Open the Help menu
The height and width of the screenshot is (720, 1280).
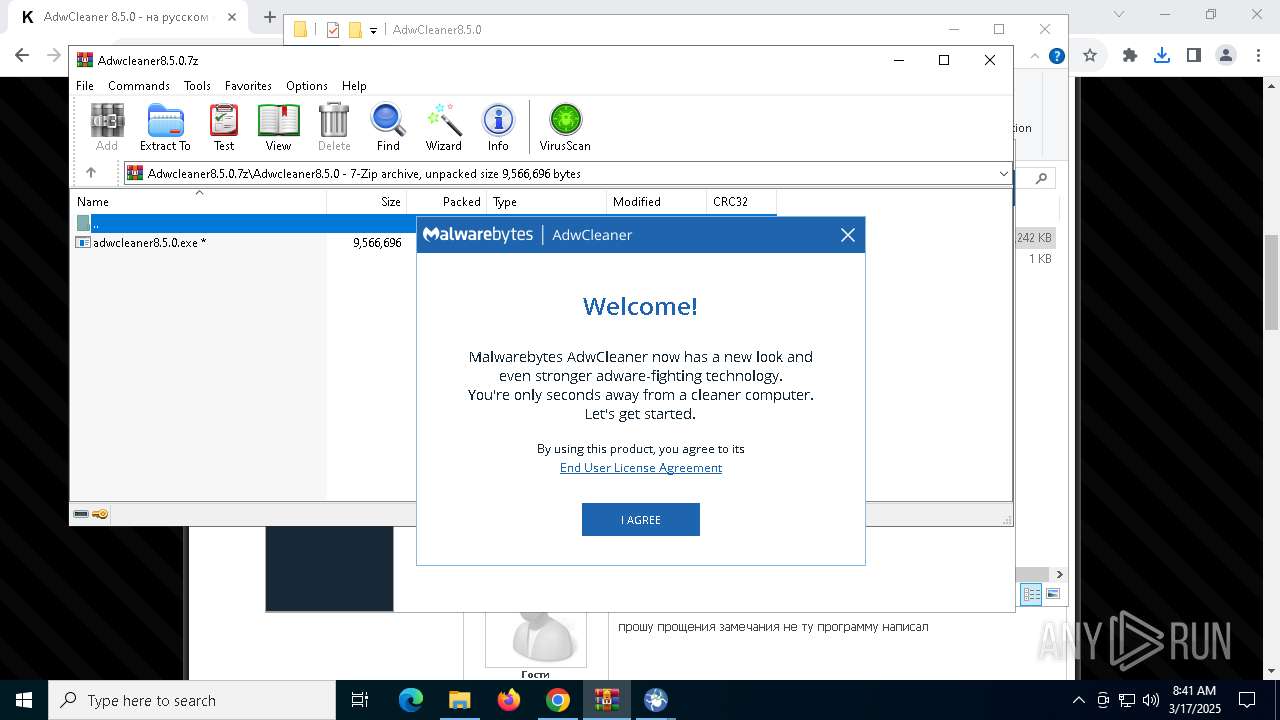tap(354, 86)
